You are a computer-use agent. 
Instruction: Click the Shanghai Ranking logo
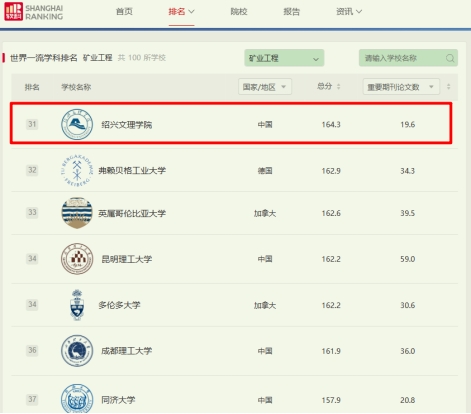pyautogui.click(x=33, y=12)
